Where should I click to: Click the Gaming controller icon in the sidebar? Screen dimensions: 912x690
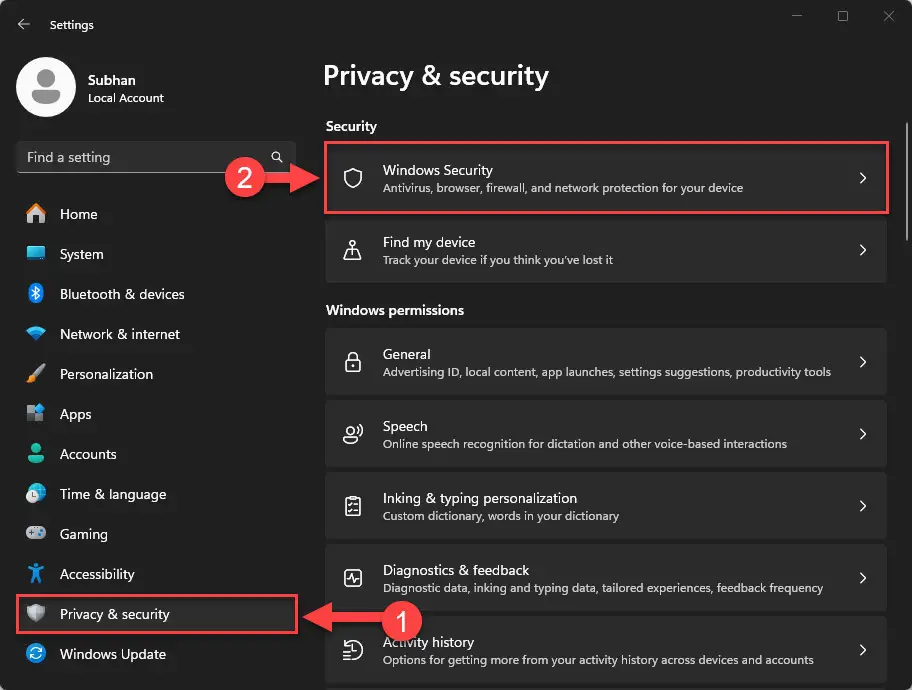coord(35,534)
